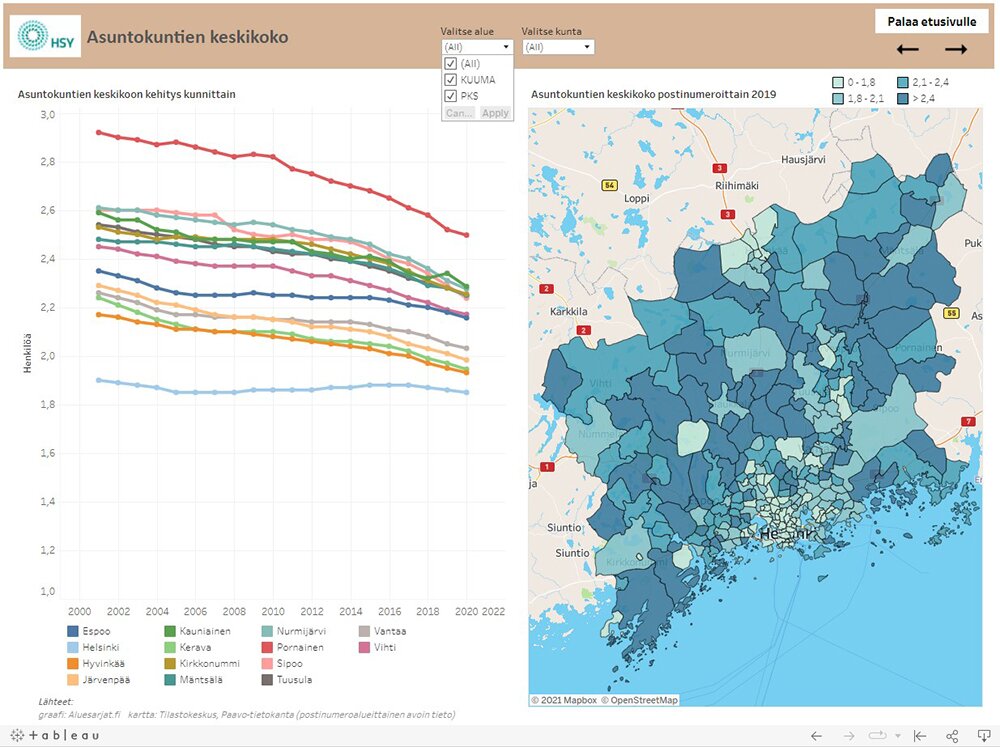Image resolution: width=1000 pixels, height=747 pixels.
Task: Toggle the KUUMA checkbox
Action: point(451,80)
